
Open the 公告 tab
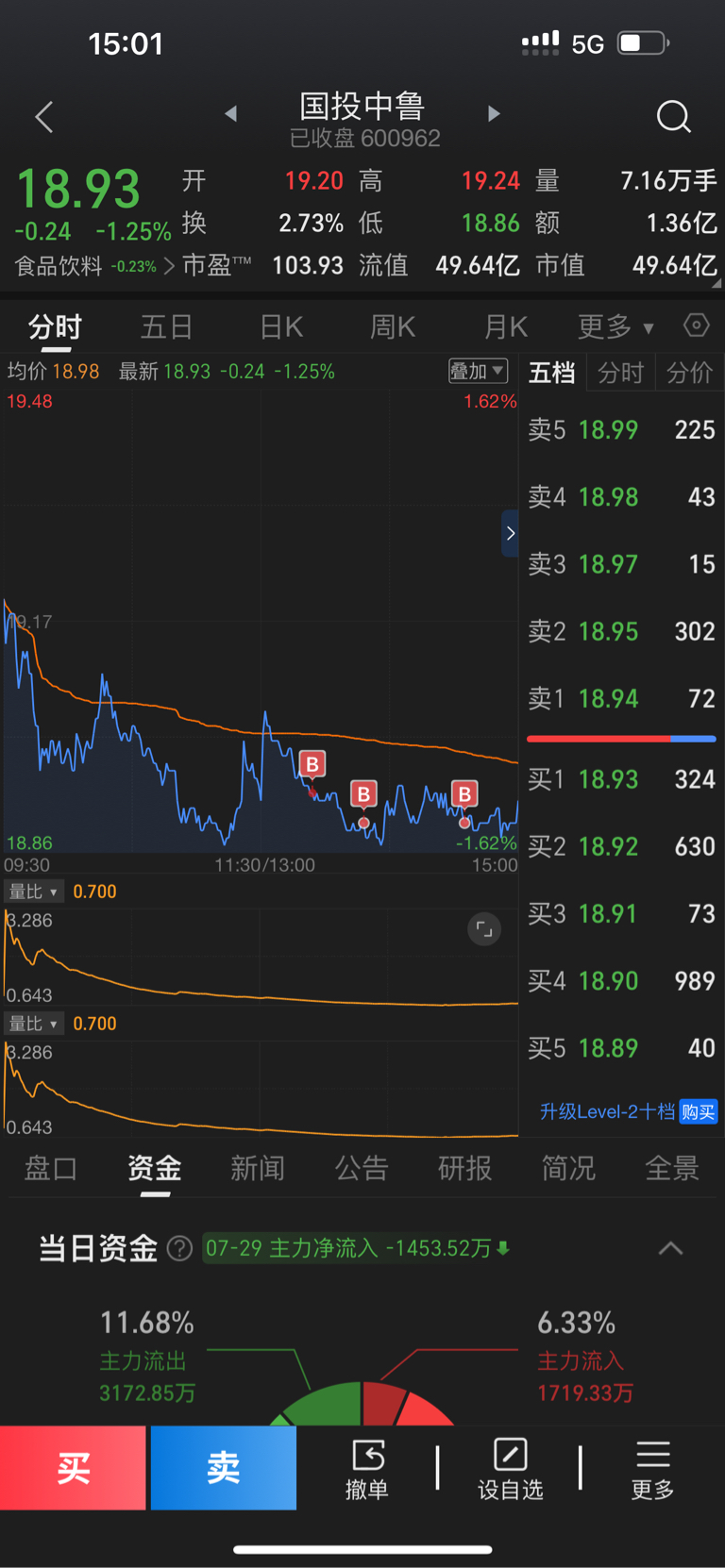362,1169
